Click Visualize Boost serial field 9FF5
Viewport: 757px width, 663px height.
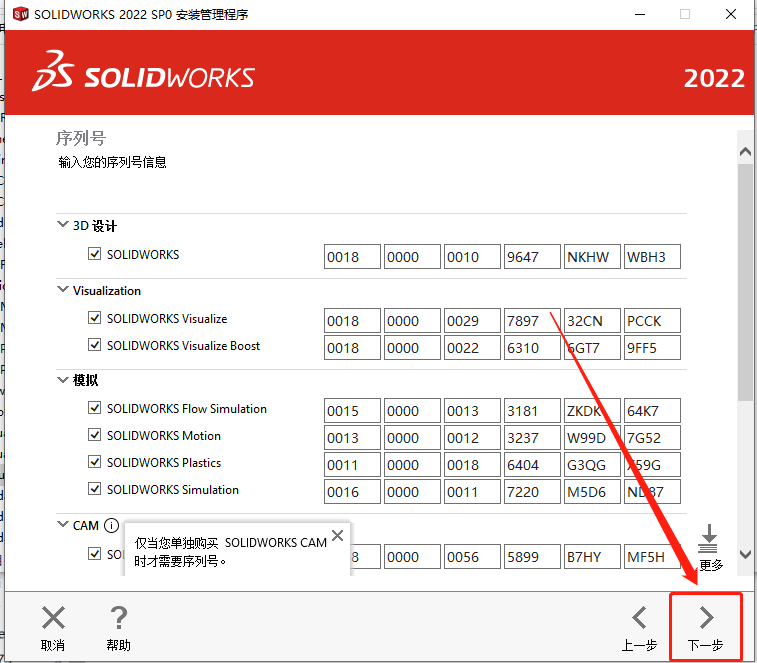(x=652, y=348)
